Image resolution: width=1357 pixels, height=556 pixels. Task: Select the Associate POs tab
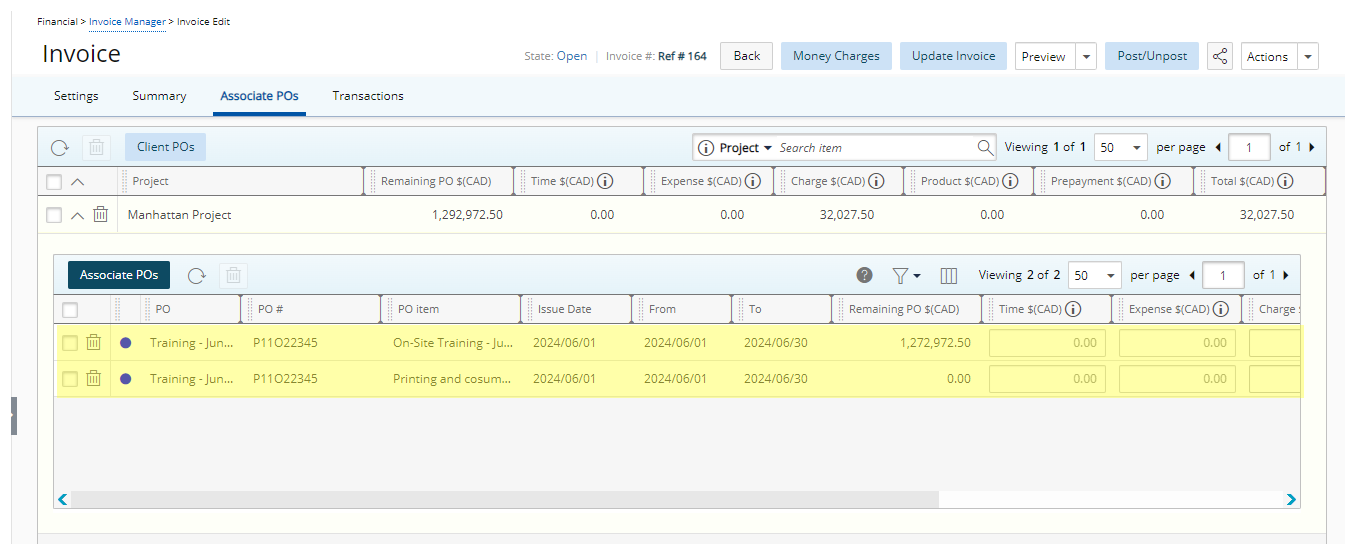pyautogui.click(x=259, y=96)
